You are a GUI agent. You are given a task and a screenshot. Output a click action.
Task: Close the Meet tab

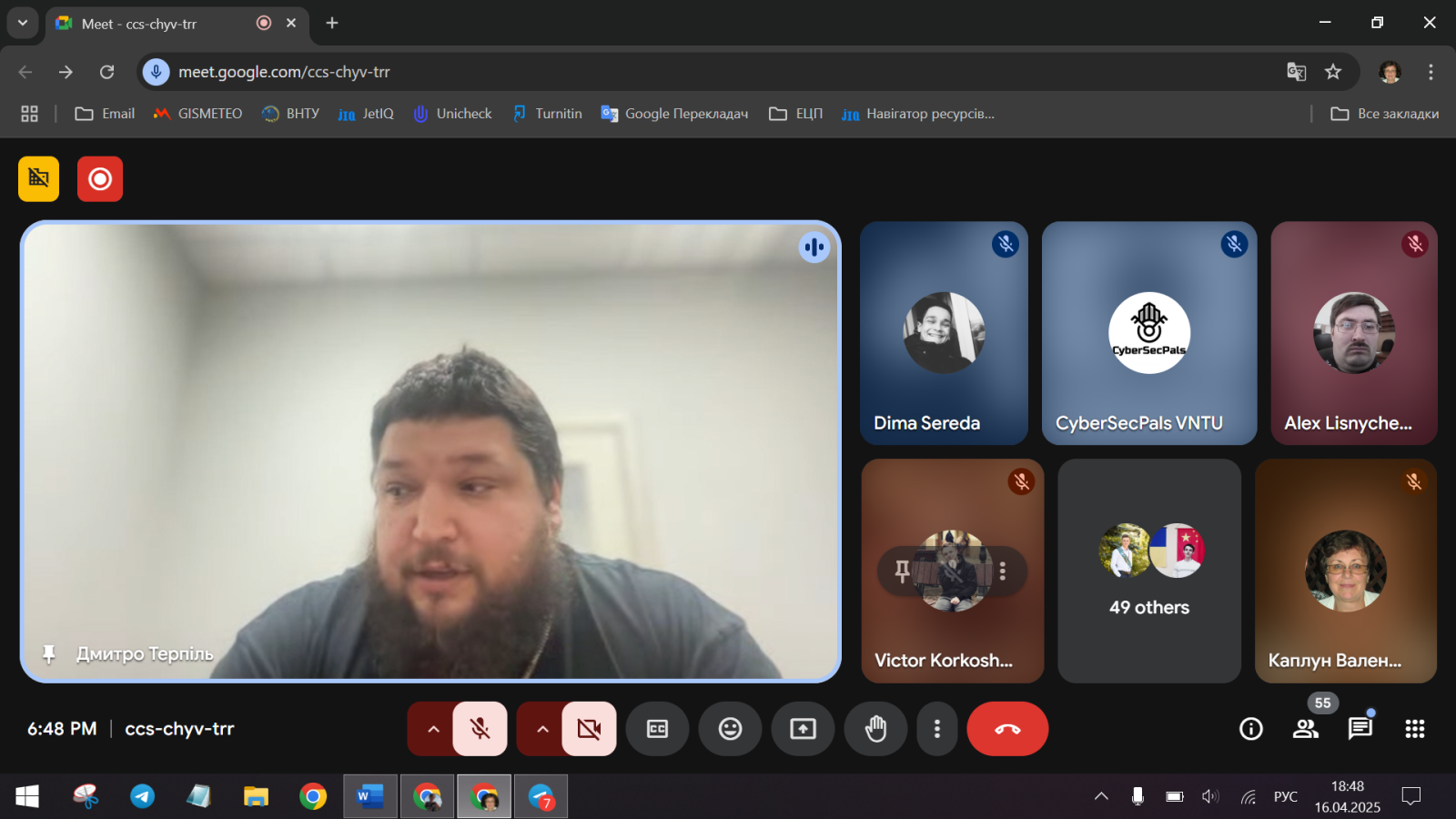(291, 23)
